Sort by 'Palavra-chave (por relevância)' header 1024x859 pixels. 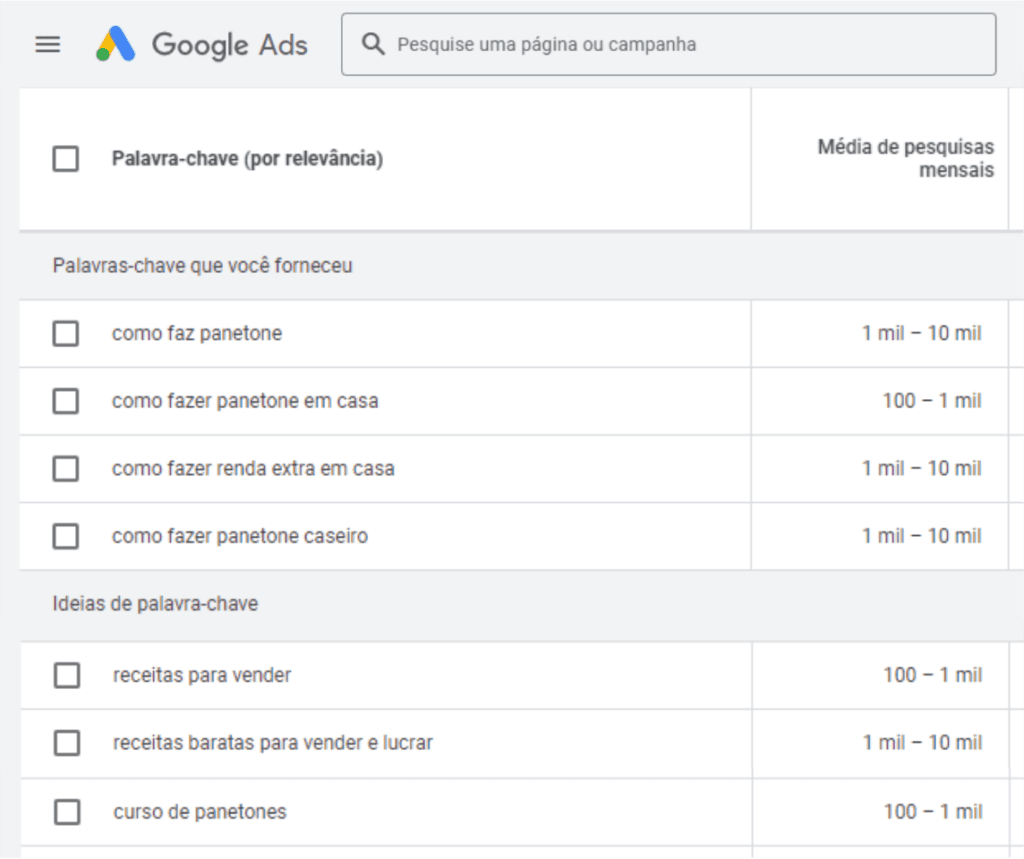coord(247,159)
